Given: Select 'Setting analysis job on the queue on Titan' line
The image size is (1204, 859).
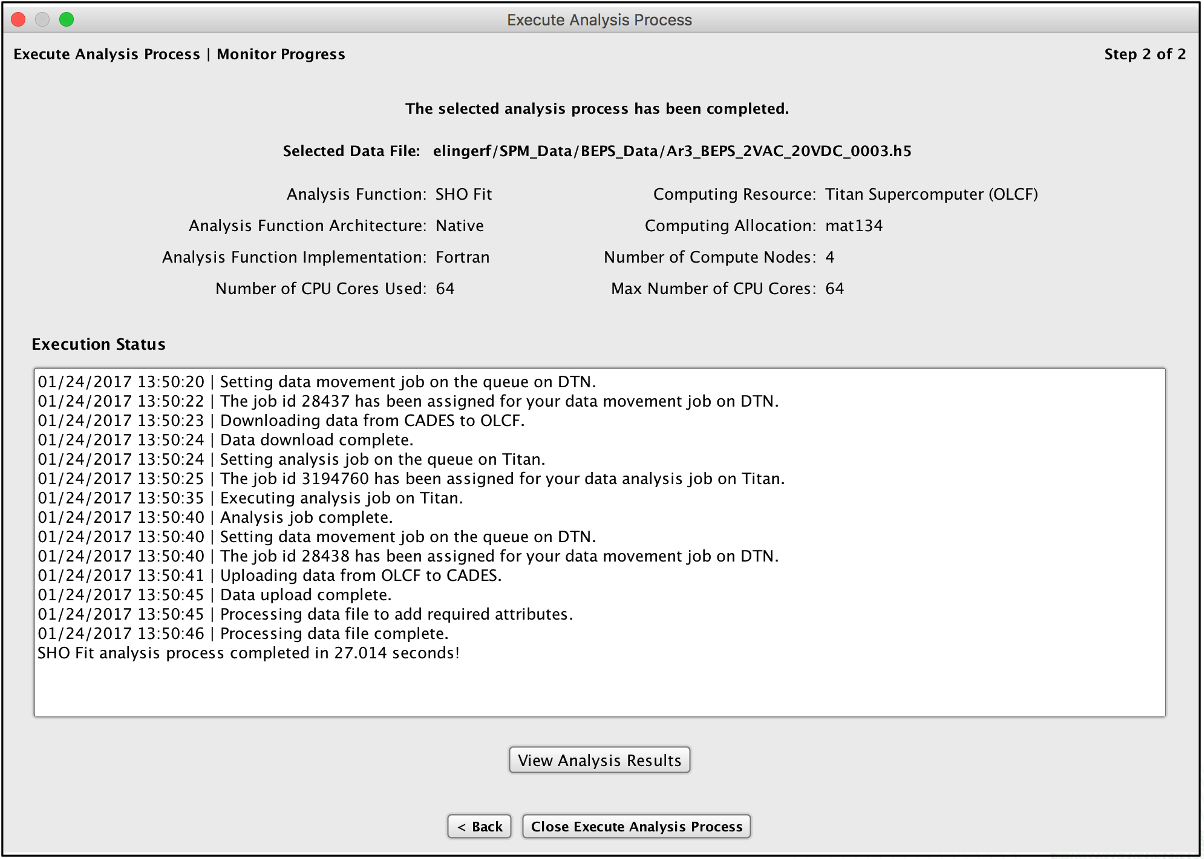Looking at the screenshot, I should (292, 459).
